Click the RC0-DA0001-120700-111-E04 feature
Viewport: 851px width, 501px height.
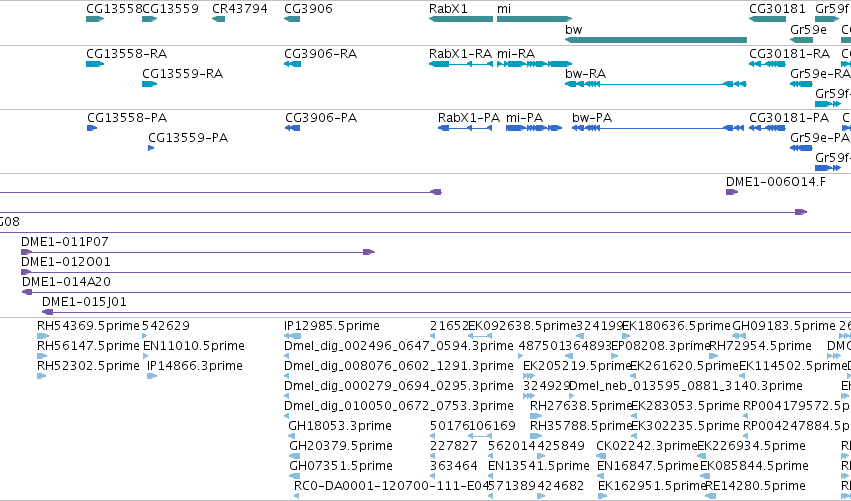[x=296, y=496]
